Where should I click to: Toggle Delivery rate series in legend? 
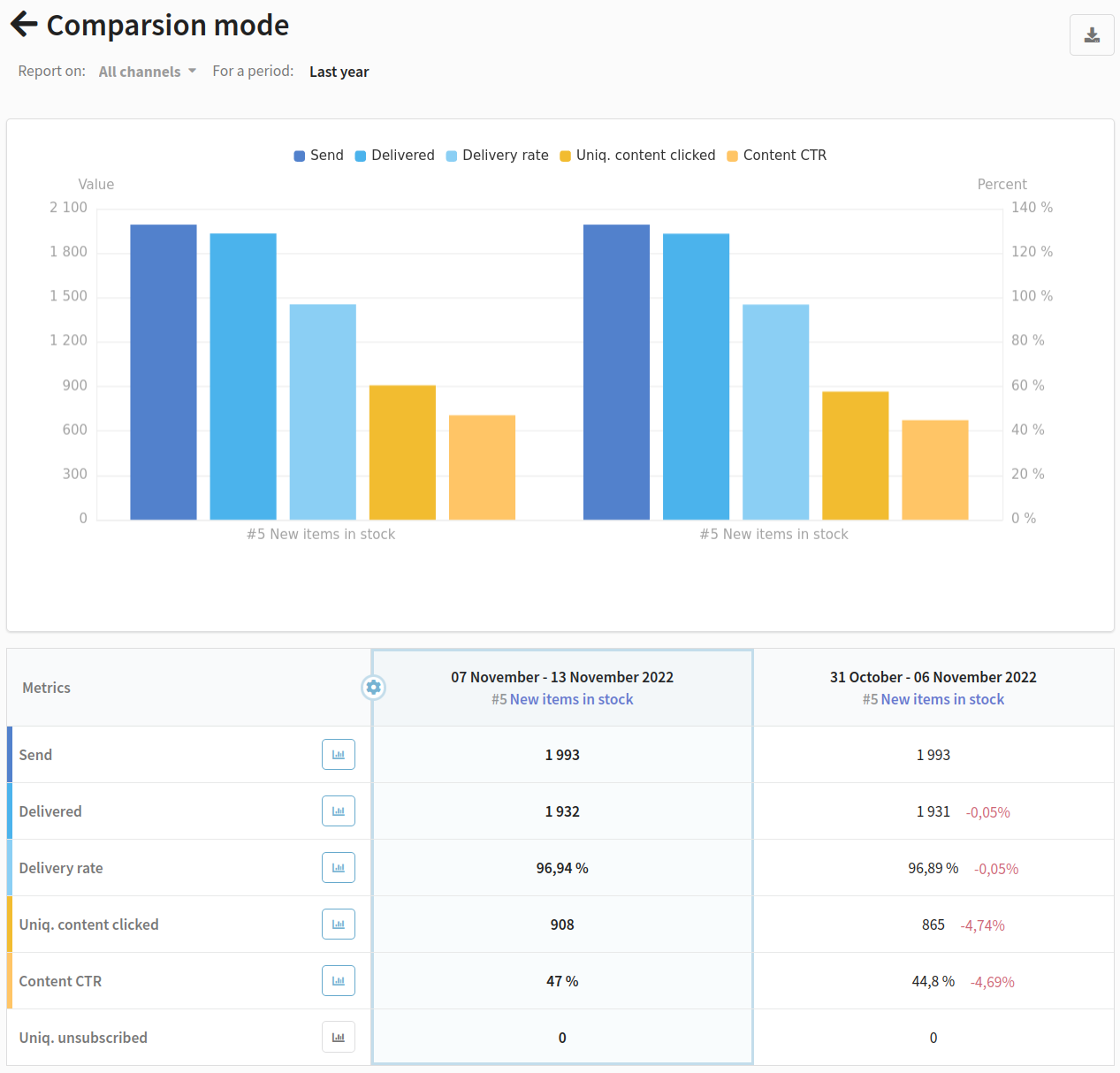497,156
